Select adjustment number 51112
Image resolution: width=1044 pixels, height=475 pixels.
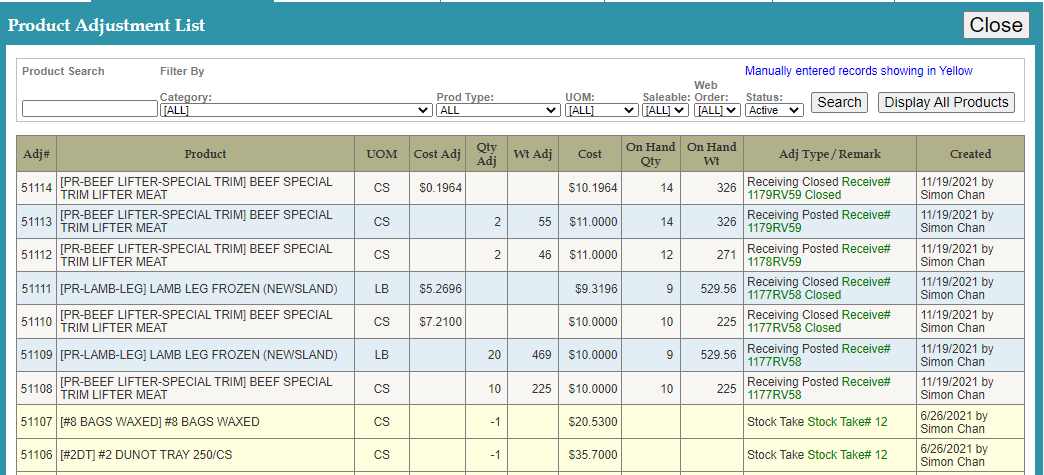click(37, 255)
